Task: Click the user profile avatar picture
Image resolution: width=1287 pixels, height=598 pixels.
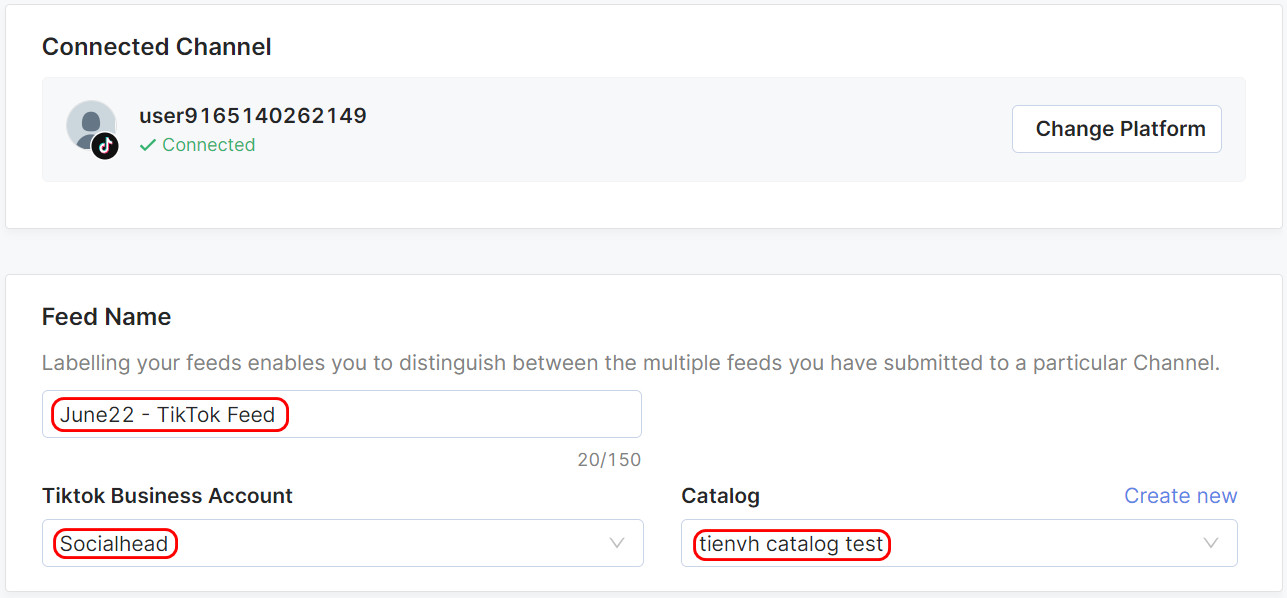Action: coord(91,125)
